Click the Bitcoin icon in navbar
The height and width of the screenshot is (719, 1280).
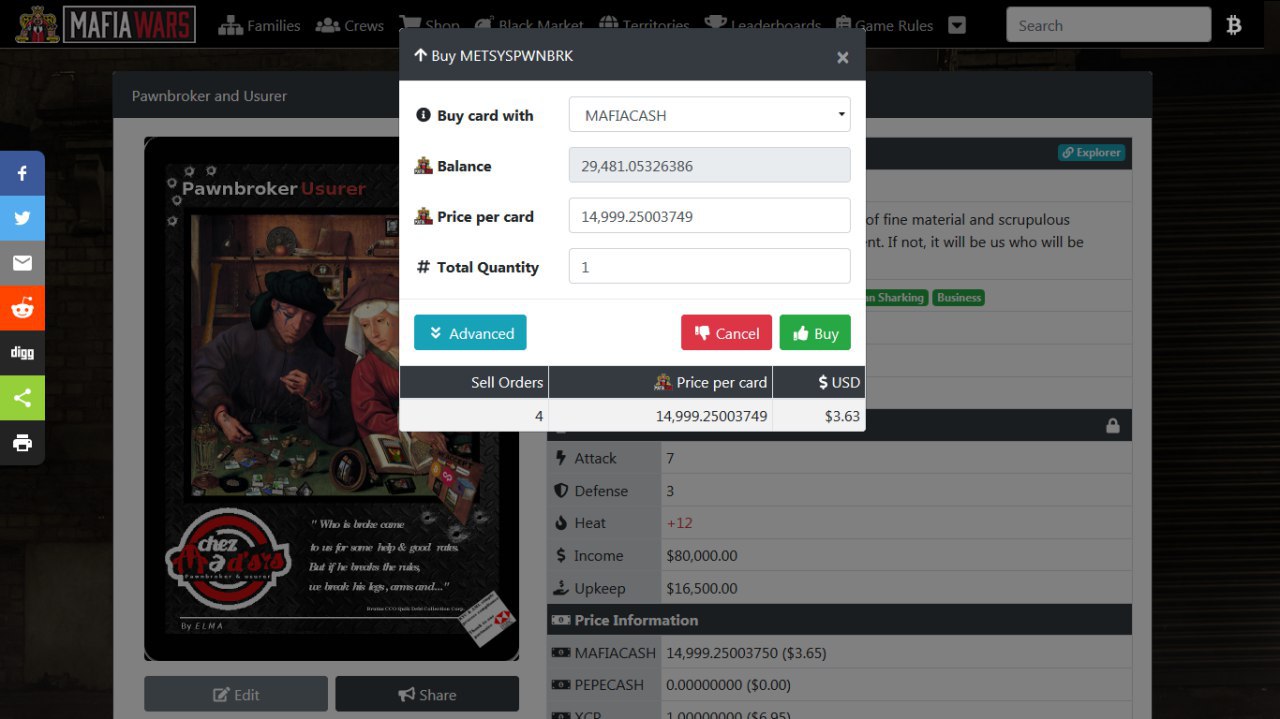pos(1234,26)
